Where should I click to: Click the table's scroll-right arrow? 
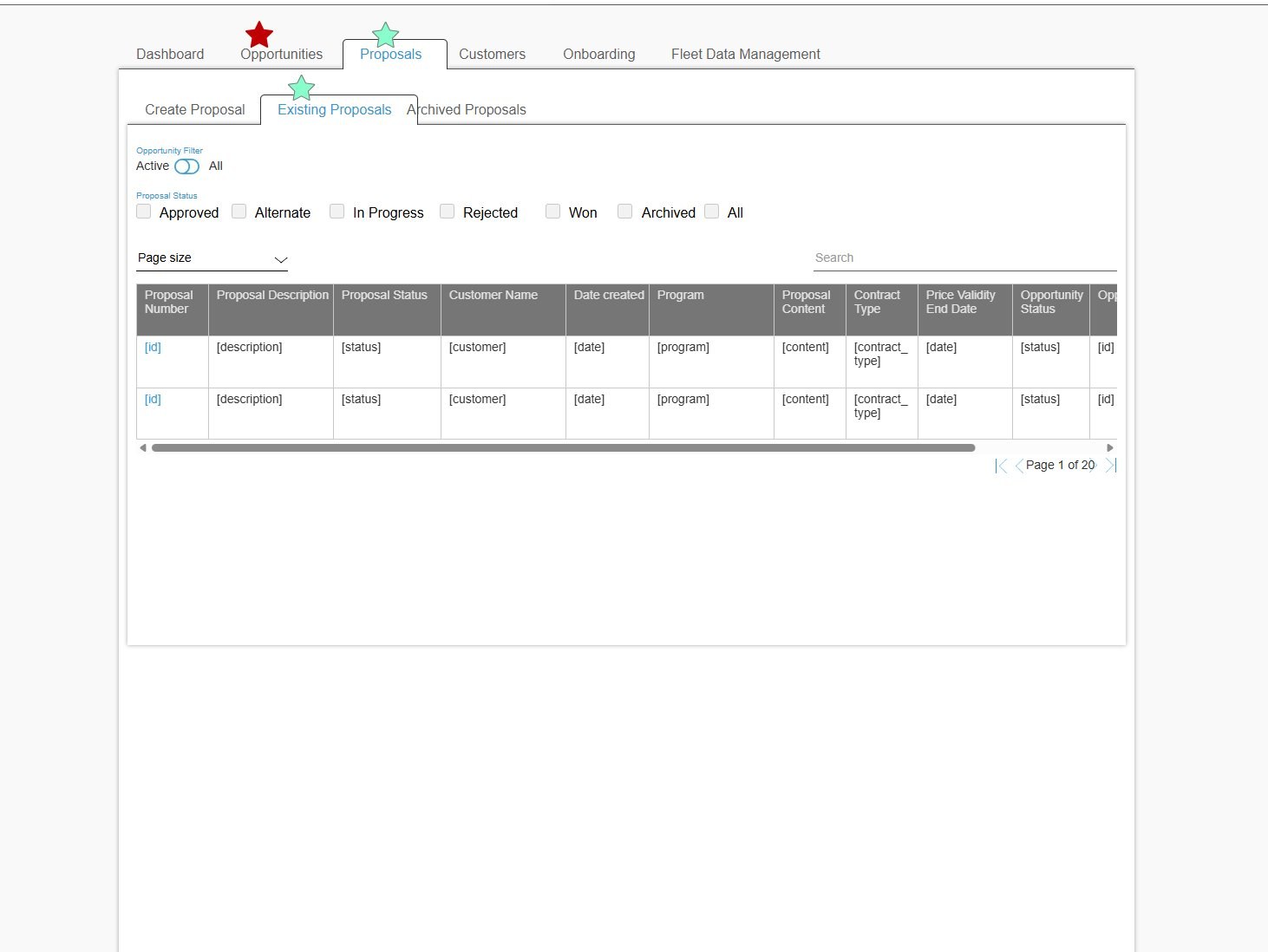(x=1110, y=448)
